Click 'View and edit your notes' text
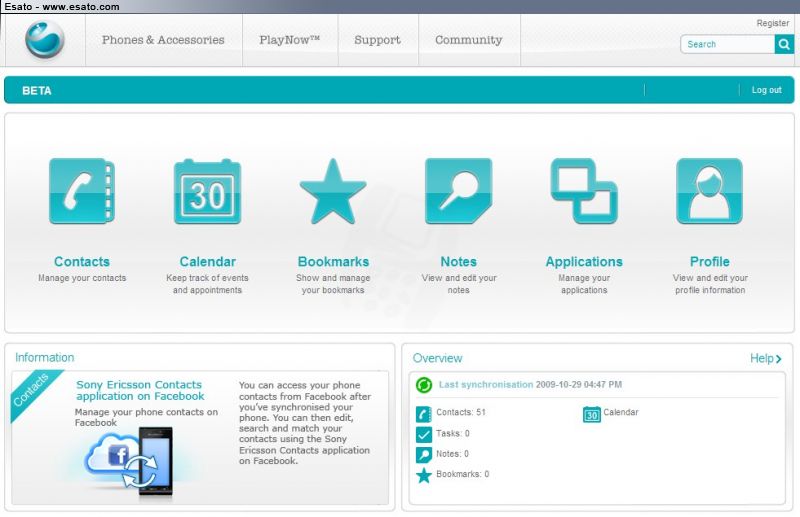This screenshot has width=800, height=517. click(459, 284)
